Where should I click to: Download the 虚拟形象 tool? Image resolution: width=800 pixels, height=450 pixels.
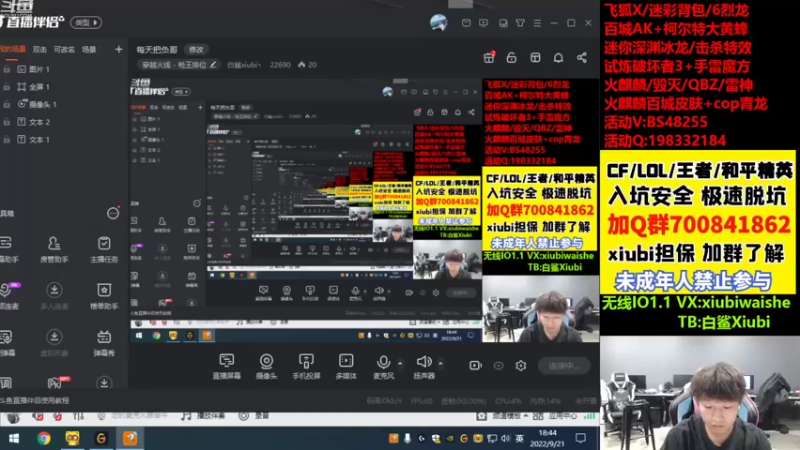(54, 342)
